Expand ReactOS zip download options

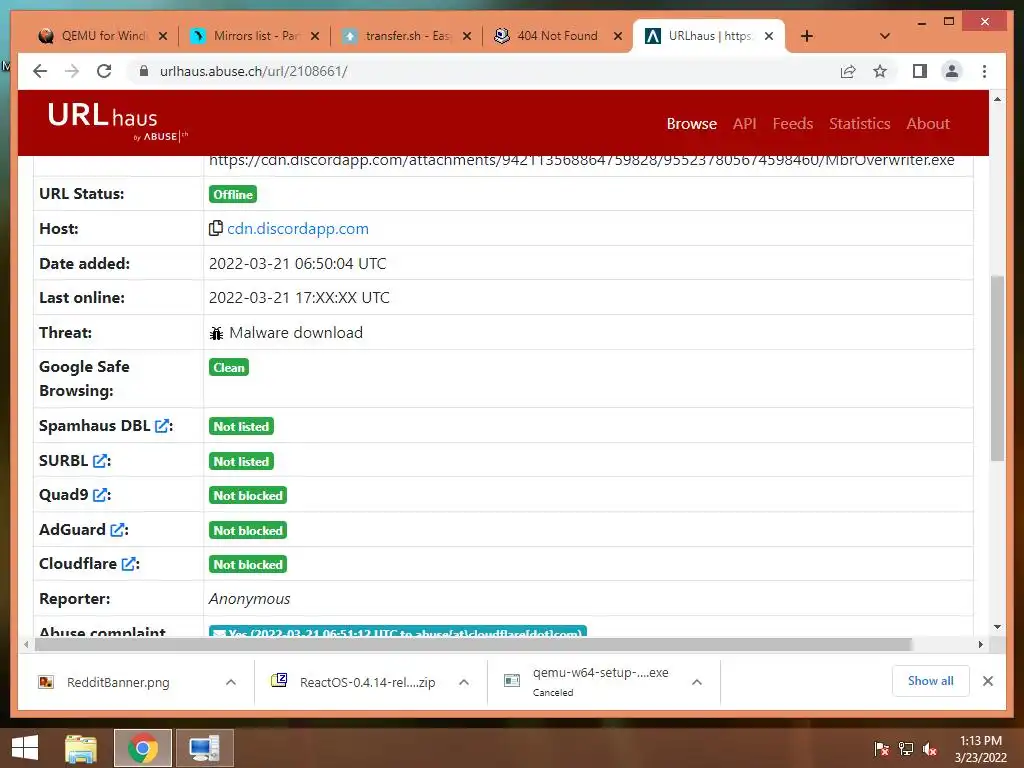464,682
